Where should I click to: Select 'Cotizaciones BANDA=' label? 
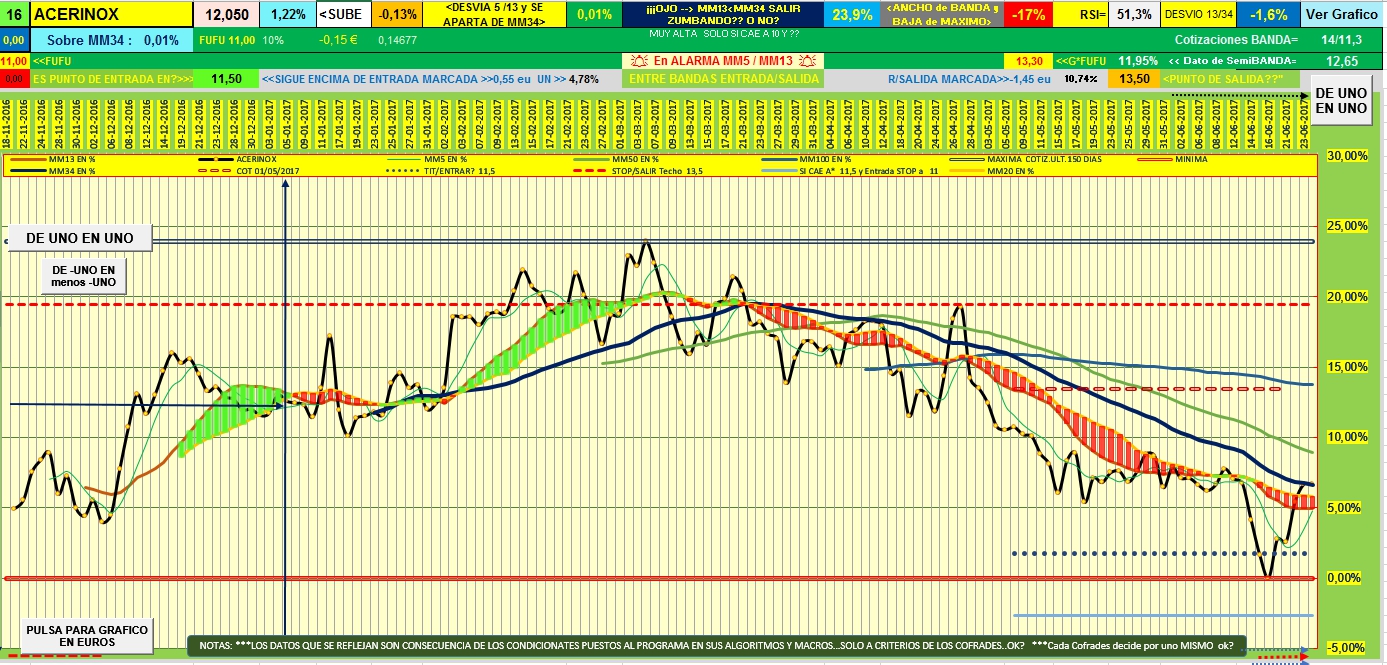click(1237, 40)
